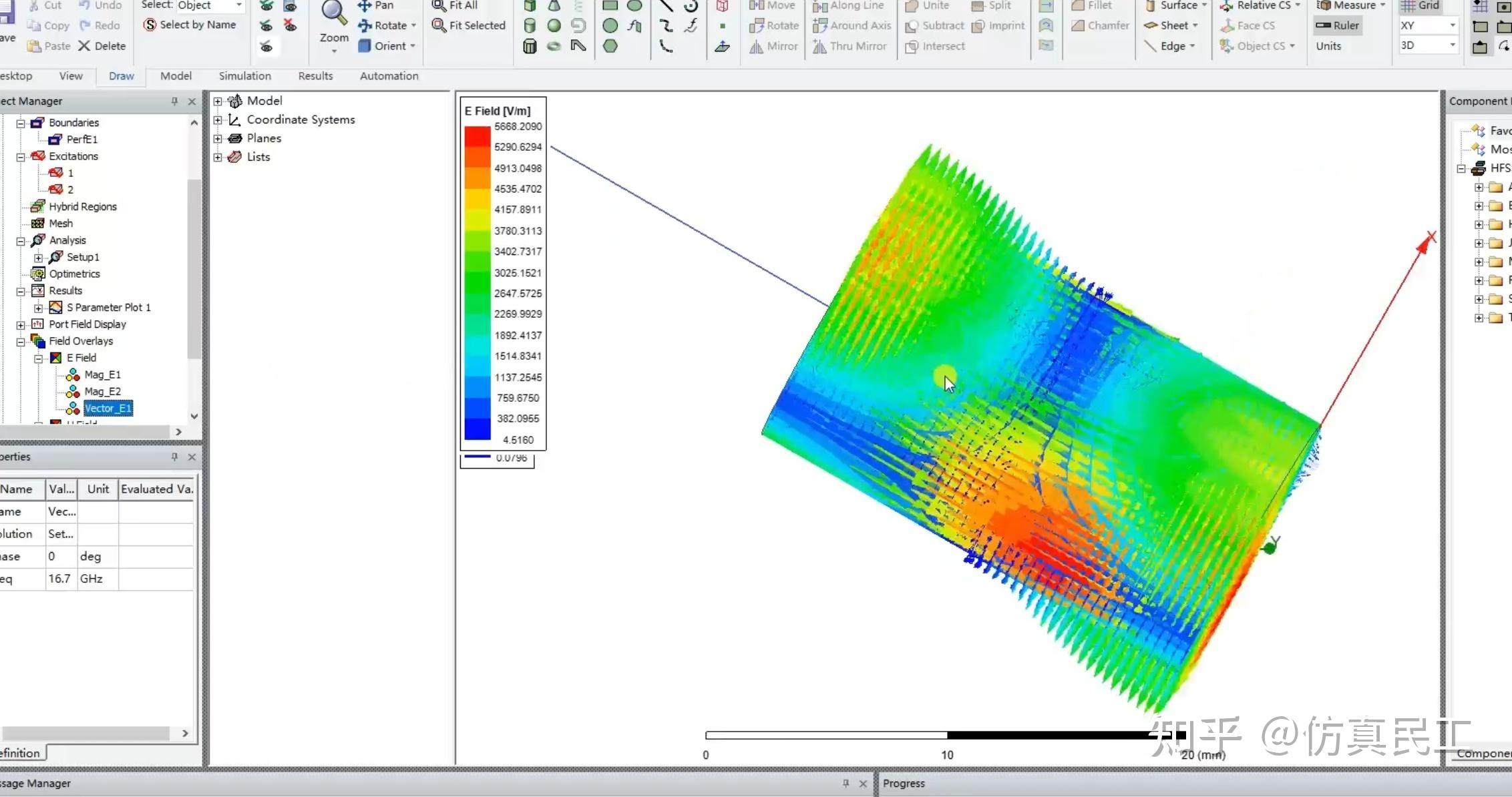Open the Automation ribbon tab
Viewport: 1512px width, 797px height.
389,76
